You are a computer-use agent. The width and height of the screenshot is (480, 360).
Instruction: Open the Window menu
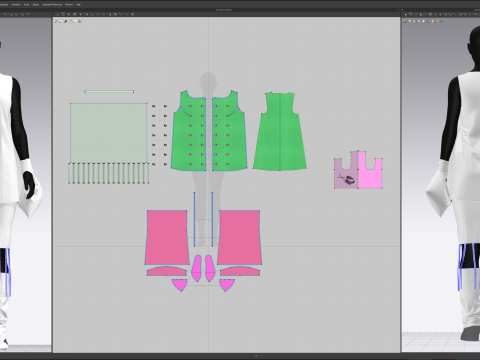(x=69, y=5)
